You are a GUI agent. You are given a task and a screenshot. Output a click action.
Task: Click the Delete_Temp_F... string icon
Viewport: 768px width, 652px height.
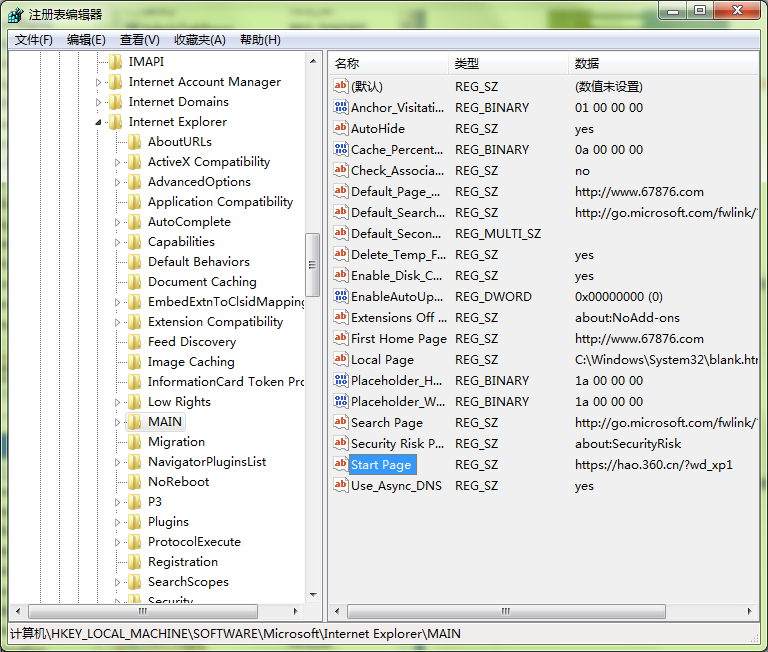click(x=340, y=254)
